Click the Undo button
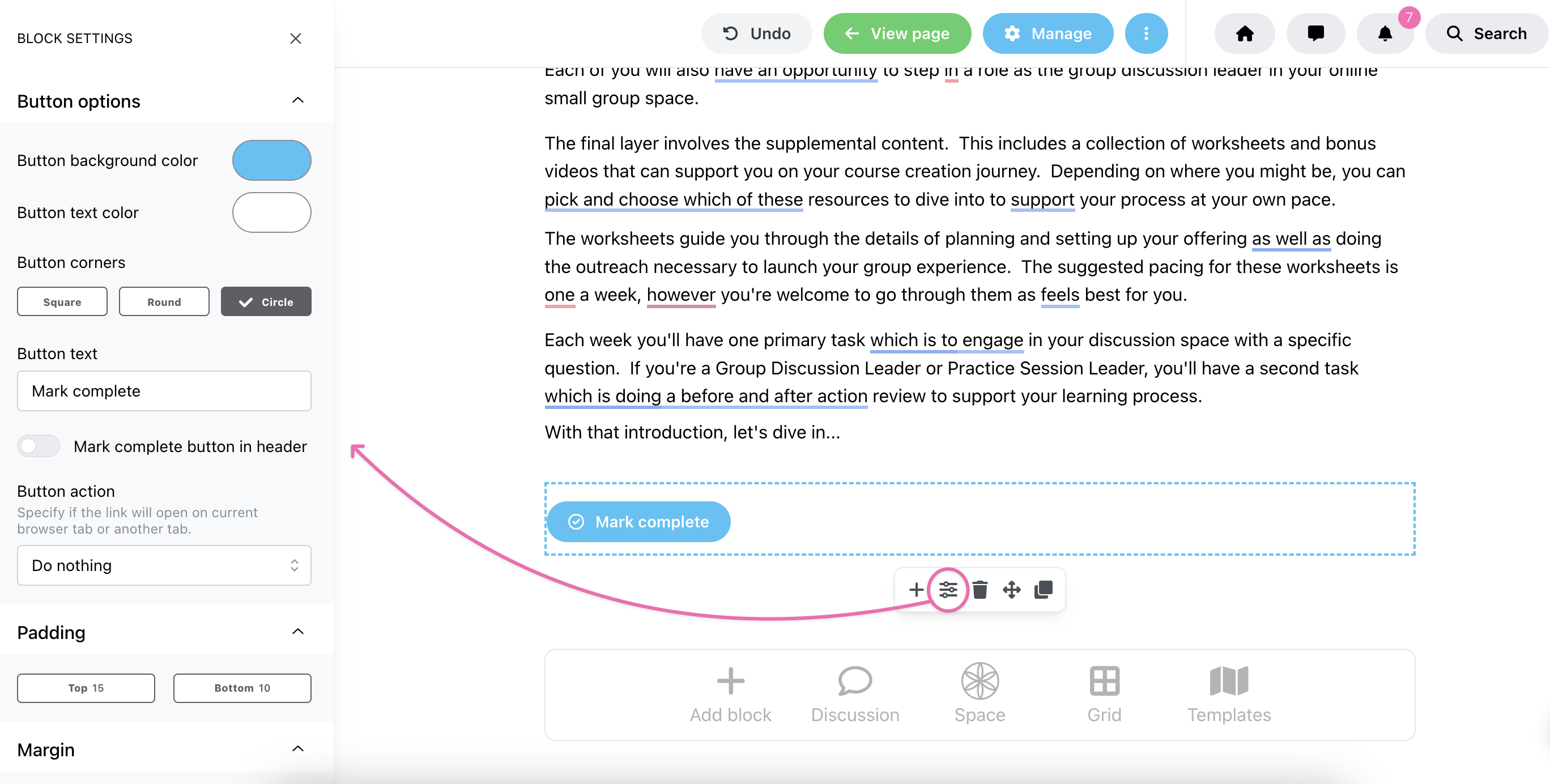 pyautogui.click(x=756, y=33)
